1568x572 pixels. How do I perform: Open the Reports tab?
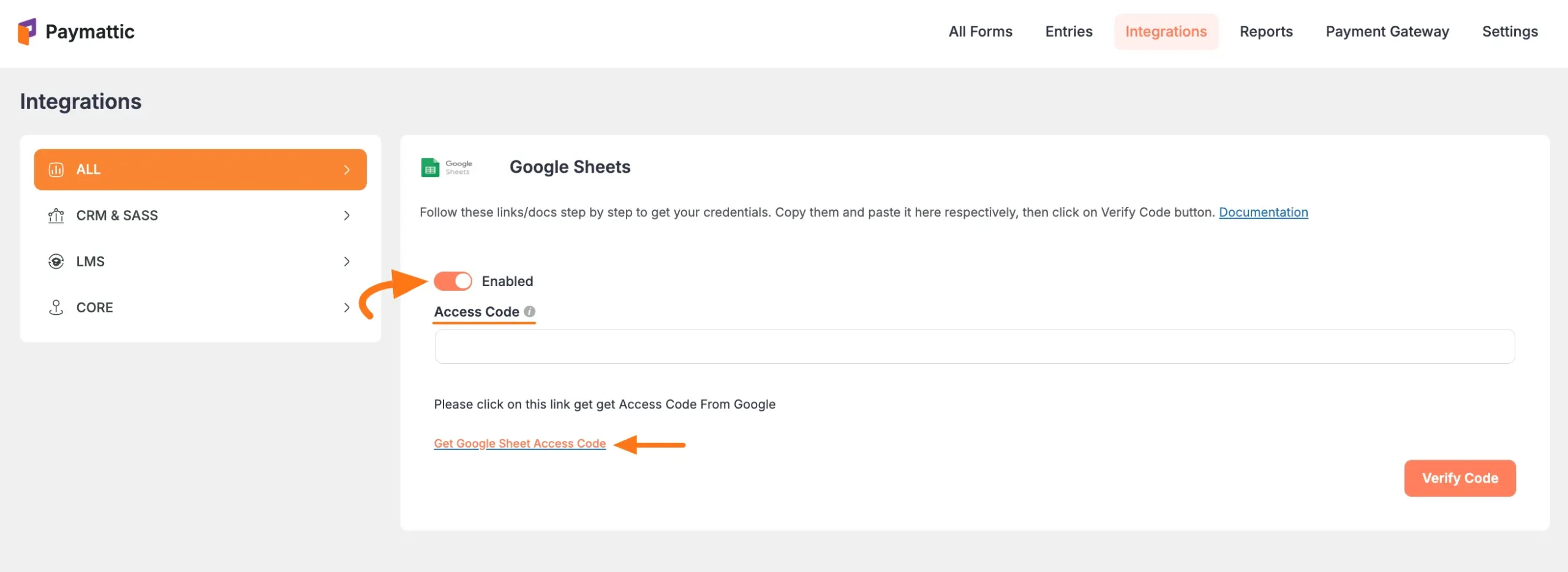click(1265, 32)
